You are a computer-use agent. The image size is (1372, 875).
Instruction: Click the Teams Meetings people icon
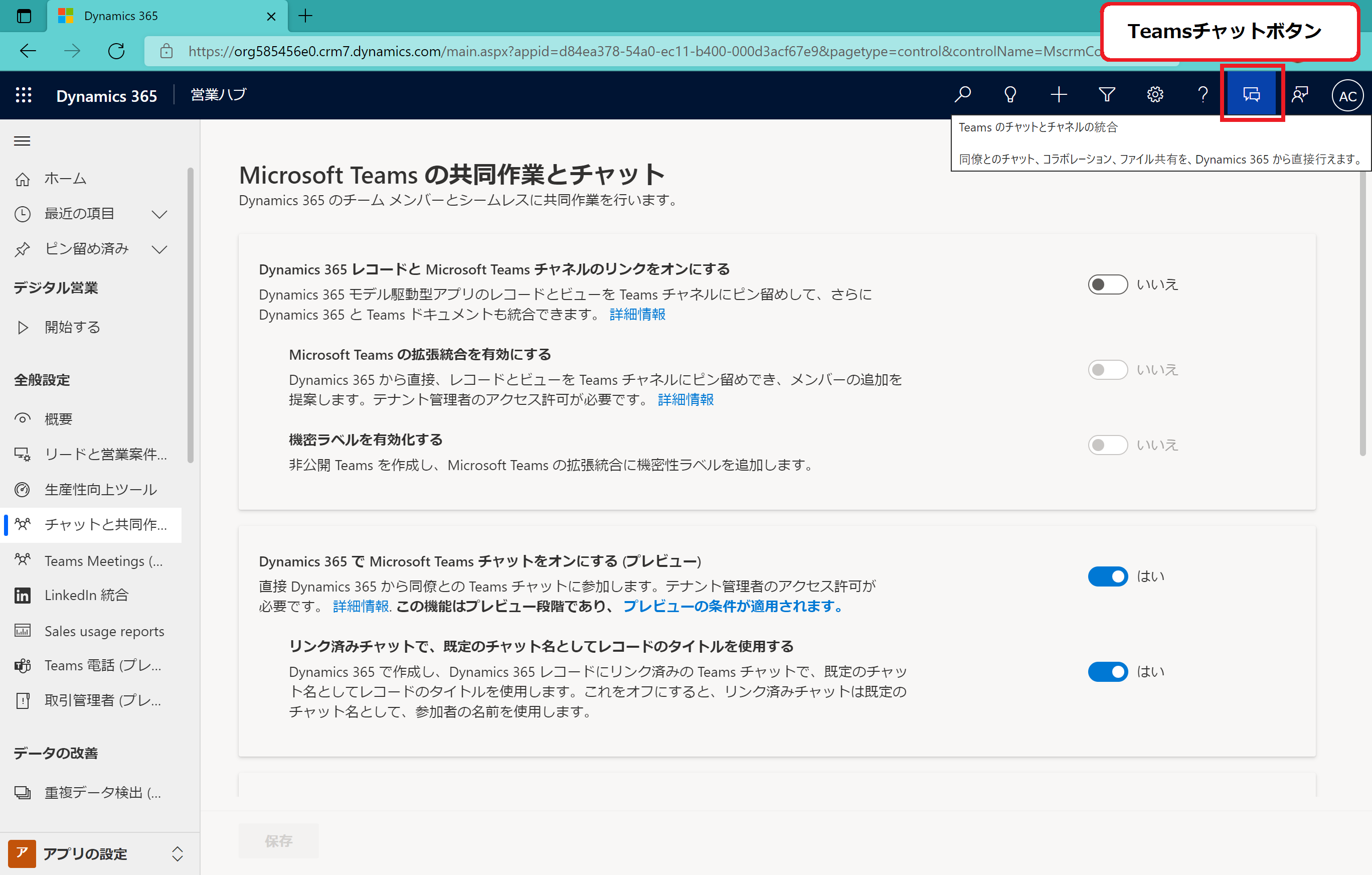point(22,560)
